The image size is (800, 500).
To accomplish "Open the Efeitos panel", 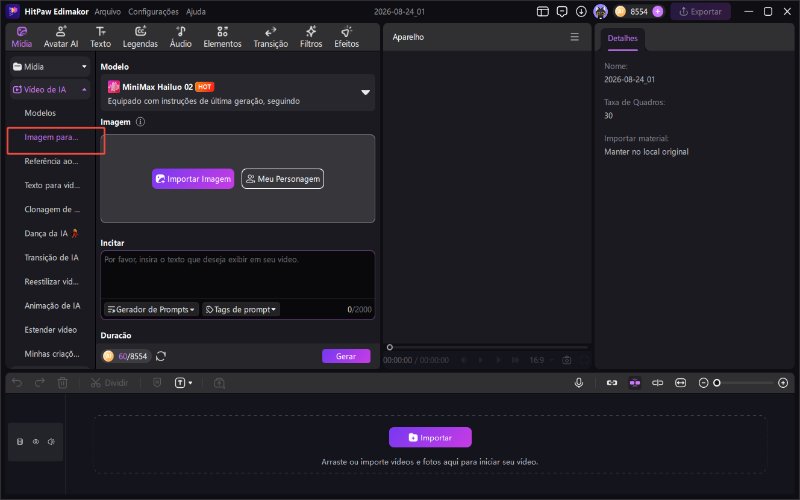I will pyautogui.click(x=346, y=37).
